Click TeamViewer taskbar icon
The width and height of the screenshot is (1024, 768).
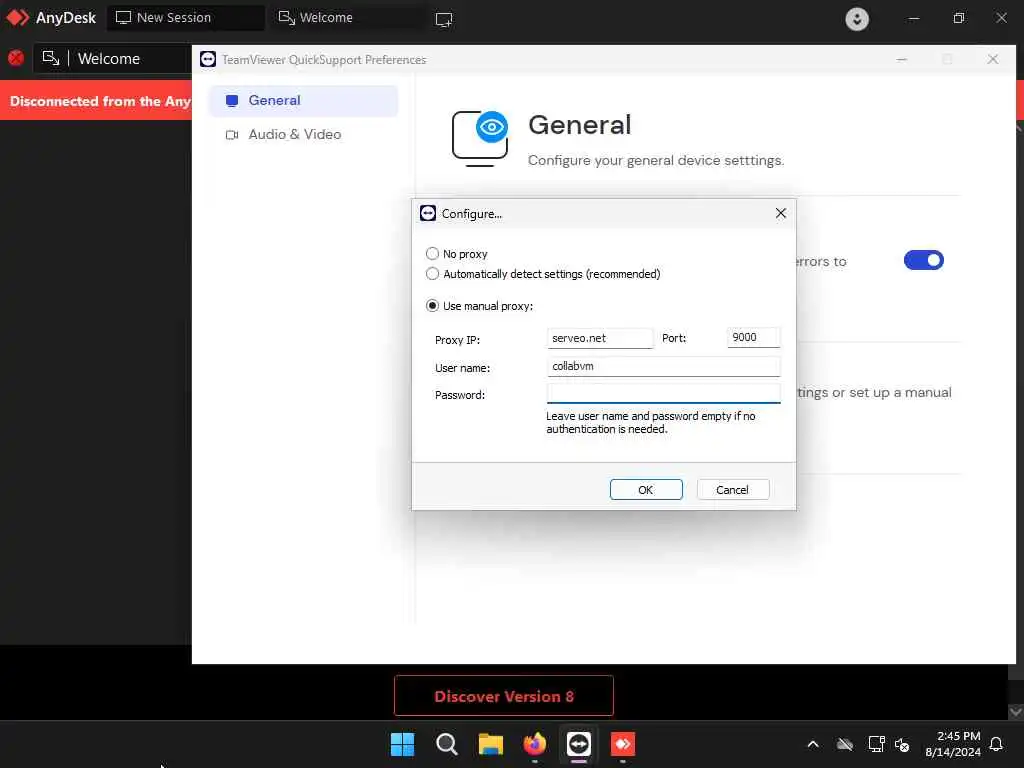pos(579,744)
